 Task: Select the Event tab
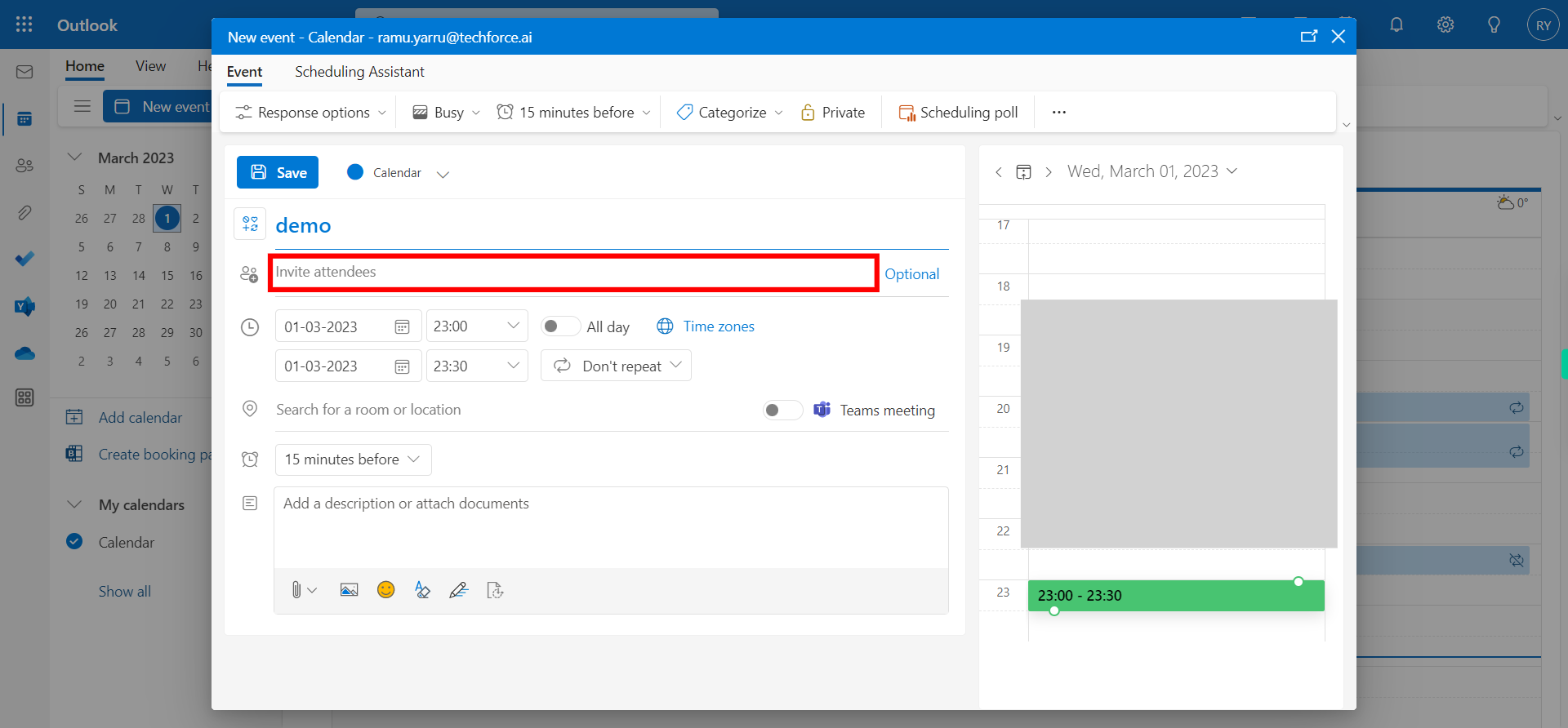(x=244, y=72)
